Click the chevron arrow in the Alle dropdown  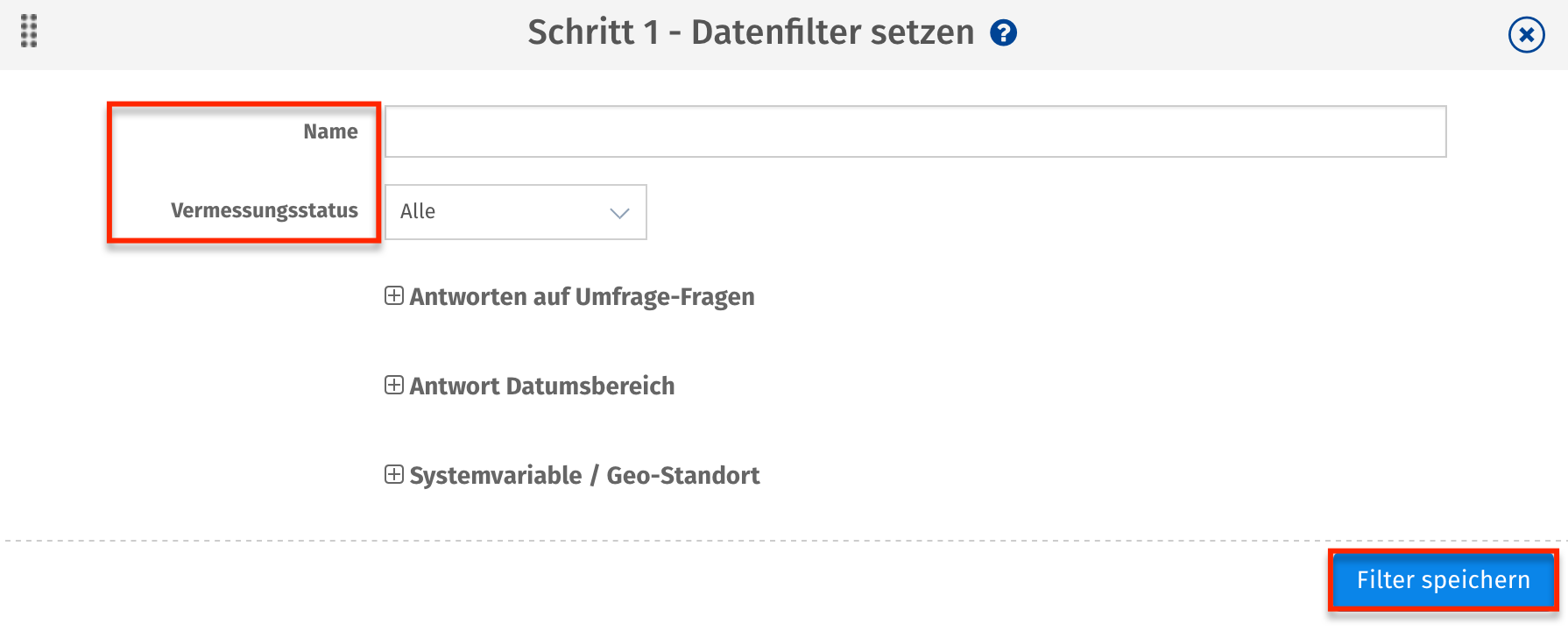[x=618, y=212]
